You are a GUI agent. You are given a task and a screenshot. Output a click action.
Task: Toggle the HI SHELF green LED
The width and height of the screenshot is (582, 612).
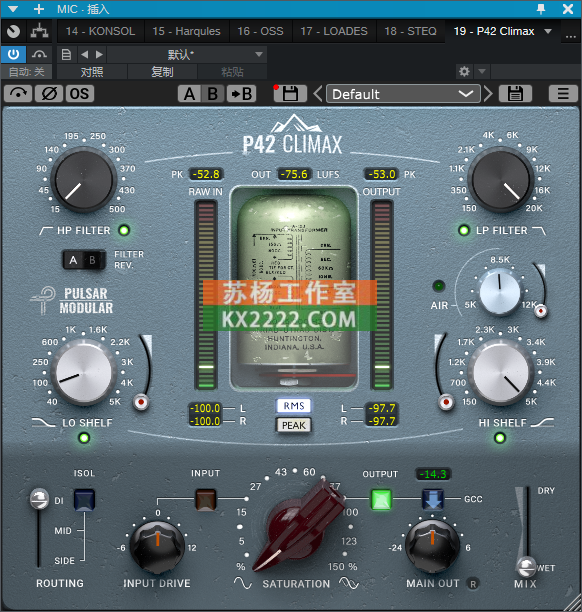point(500,438)
